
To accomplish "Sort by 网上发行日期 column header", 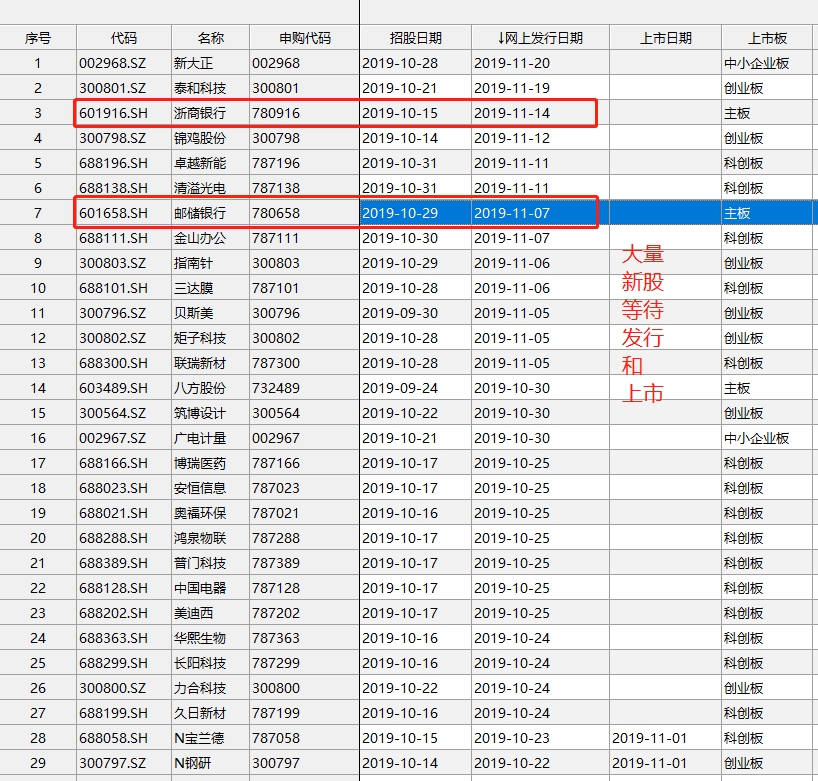I will point(540,38).
